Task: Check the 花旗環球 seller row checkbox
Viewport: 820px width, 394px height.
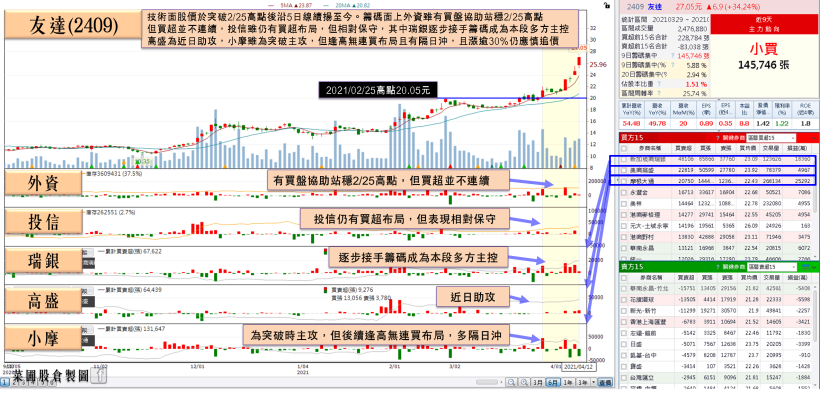Action: coord(624,300)
